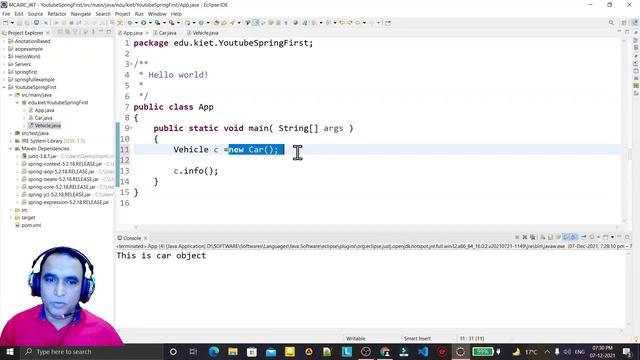Maximize the Console view panel
Viewport: 640px width, 360px height.
coord(627,237)
